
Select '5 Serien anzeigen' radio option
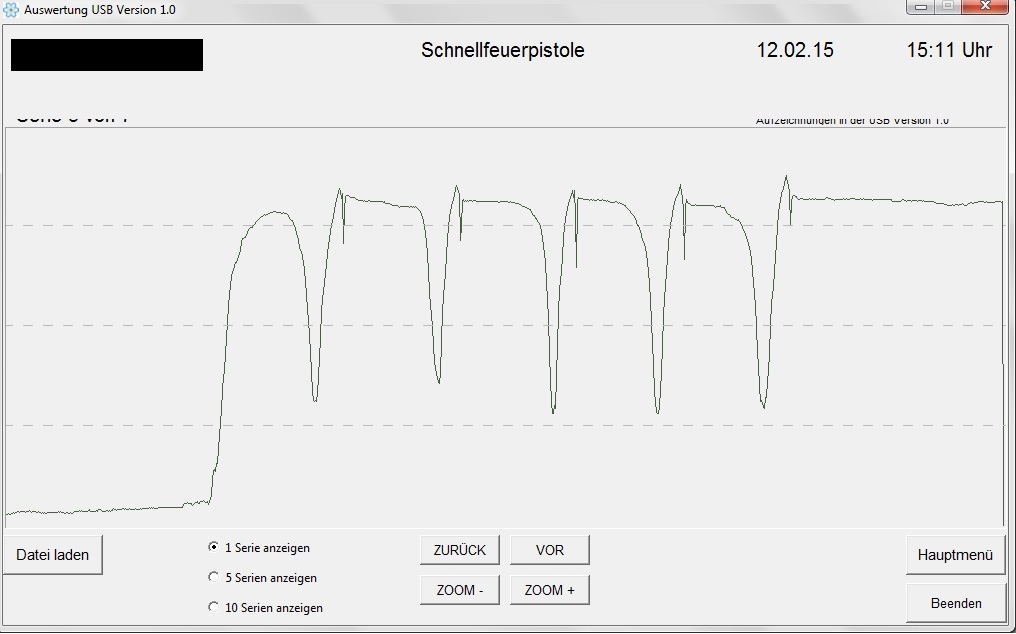(213, 577)
